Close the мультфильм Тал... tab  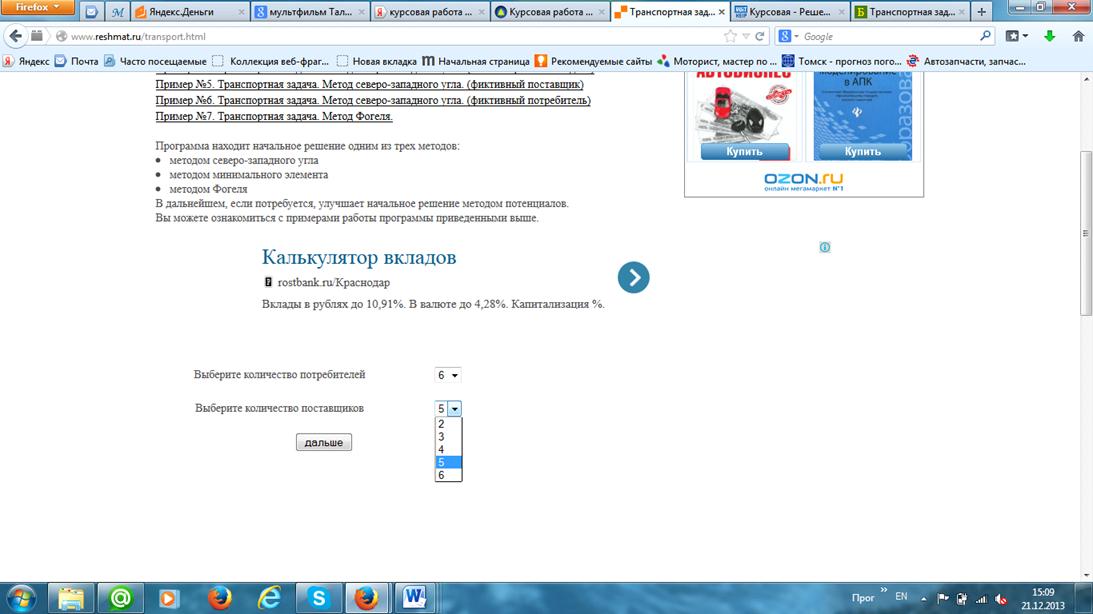(x=361, y=12)
